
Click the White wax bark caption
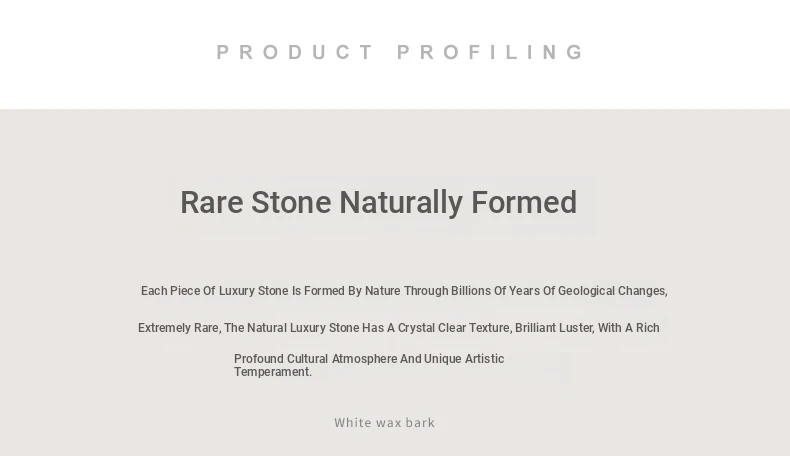[384, 423]
